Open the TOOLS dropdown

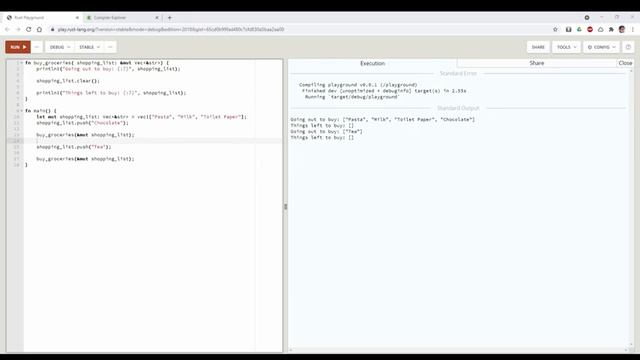pyautogui.click(x=567, y=47)
